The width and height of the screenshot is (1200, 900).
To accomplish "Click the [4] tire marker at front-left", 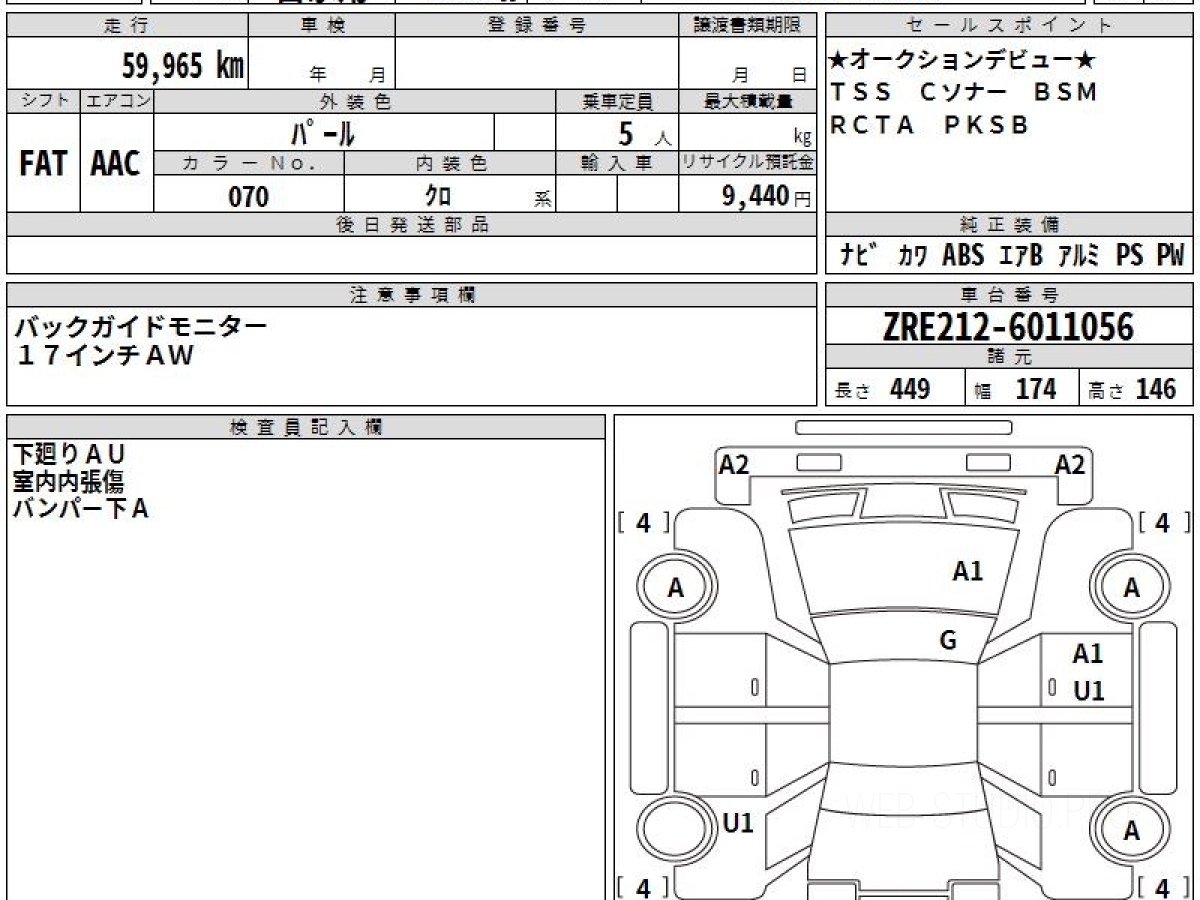I will click(x=644, y=522).
